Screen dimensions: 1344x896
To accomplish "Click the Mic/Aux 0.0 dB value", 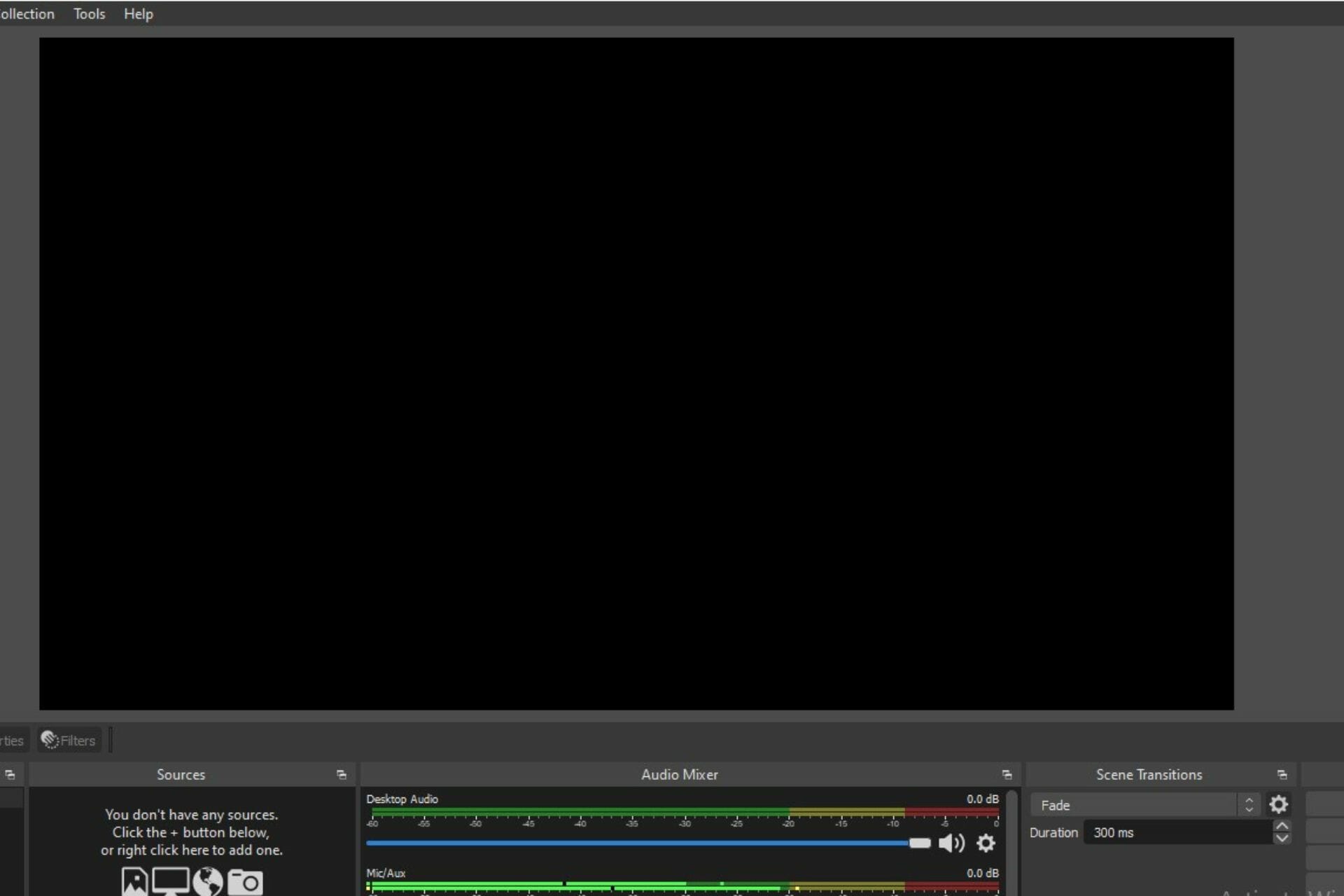I will pyautogui.click(x=983, y=873).
